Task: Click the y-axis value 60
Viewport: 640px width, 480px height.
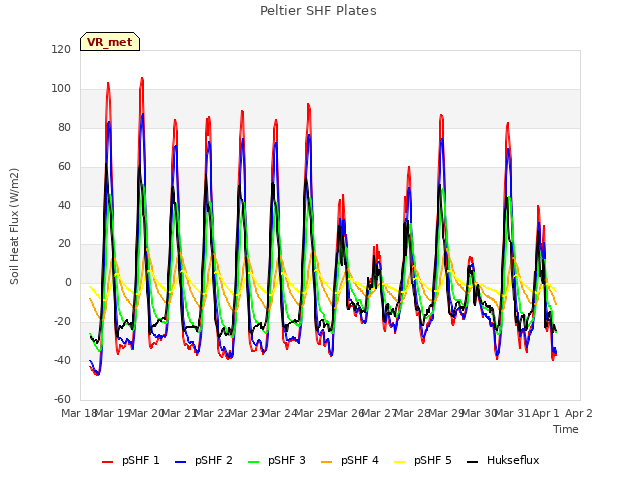Action: (x=64, y=166)
